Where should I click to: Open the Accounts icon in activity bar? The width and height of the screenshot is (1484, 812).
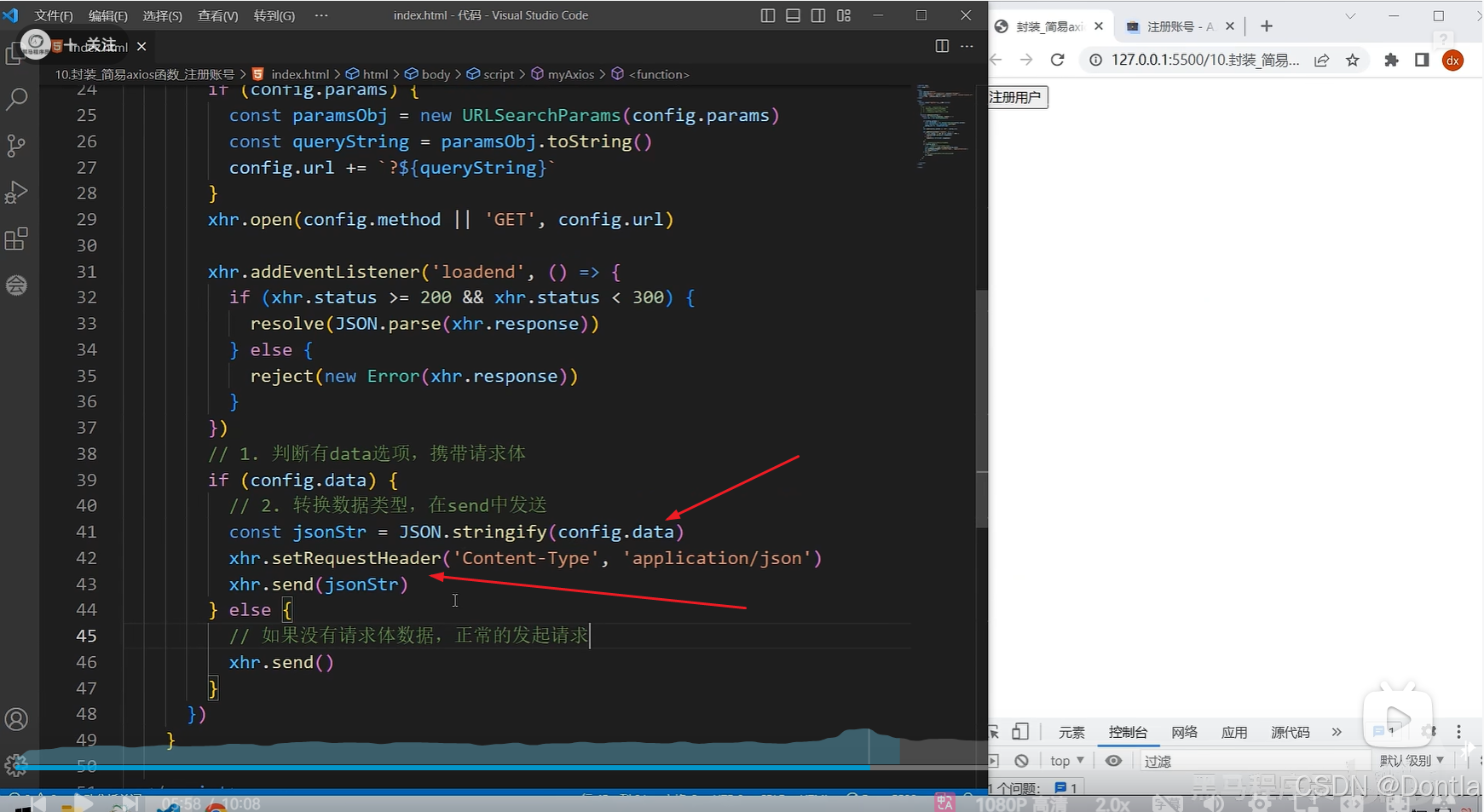tap(16, 719)
